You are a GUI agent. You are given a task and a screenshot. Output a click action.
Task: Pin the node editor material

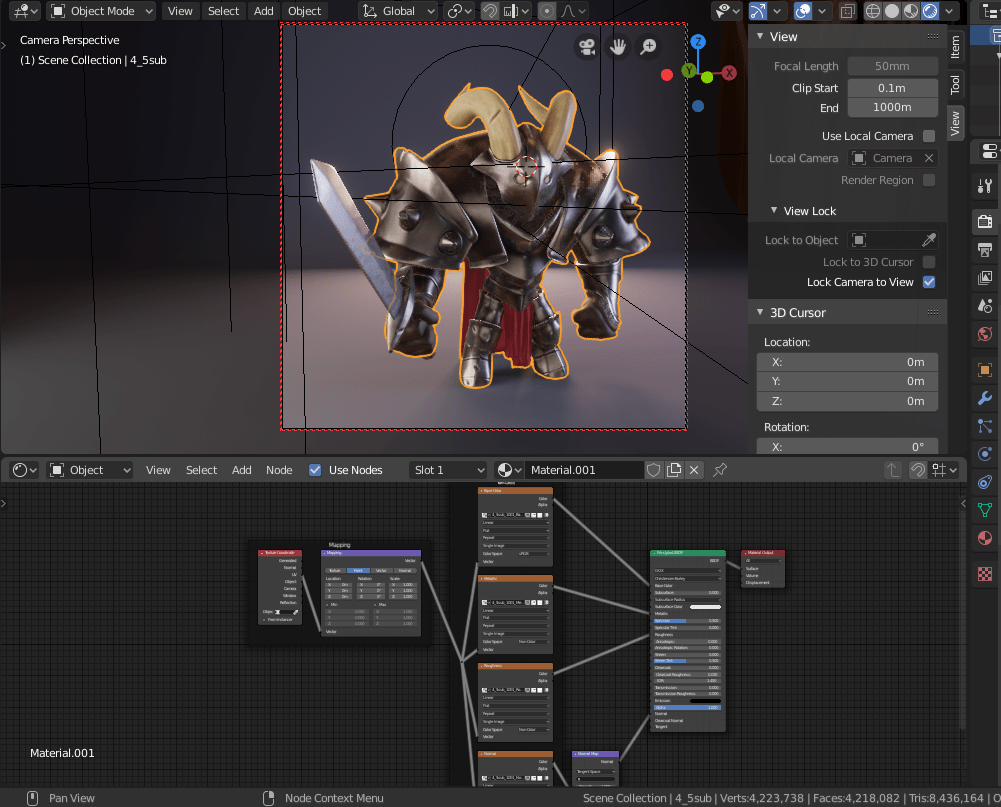[x=720, y=470]
